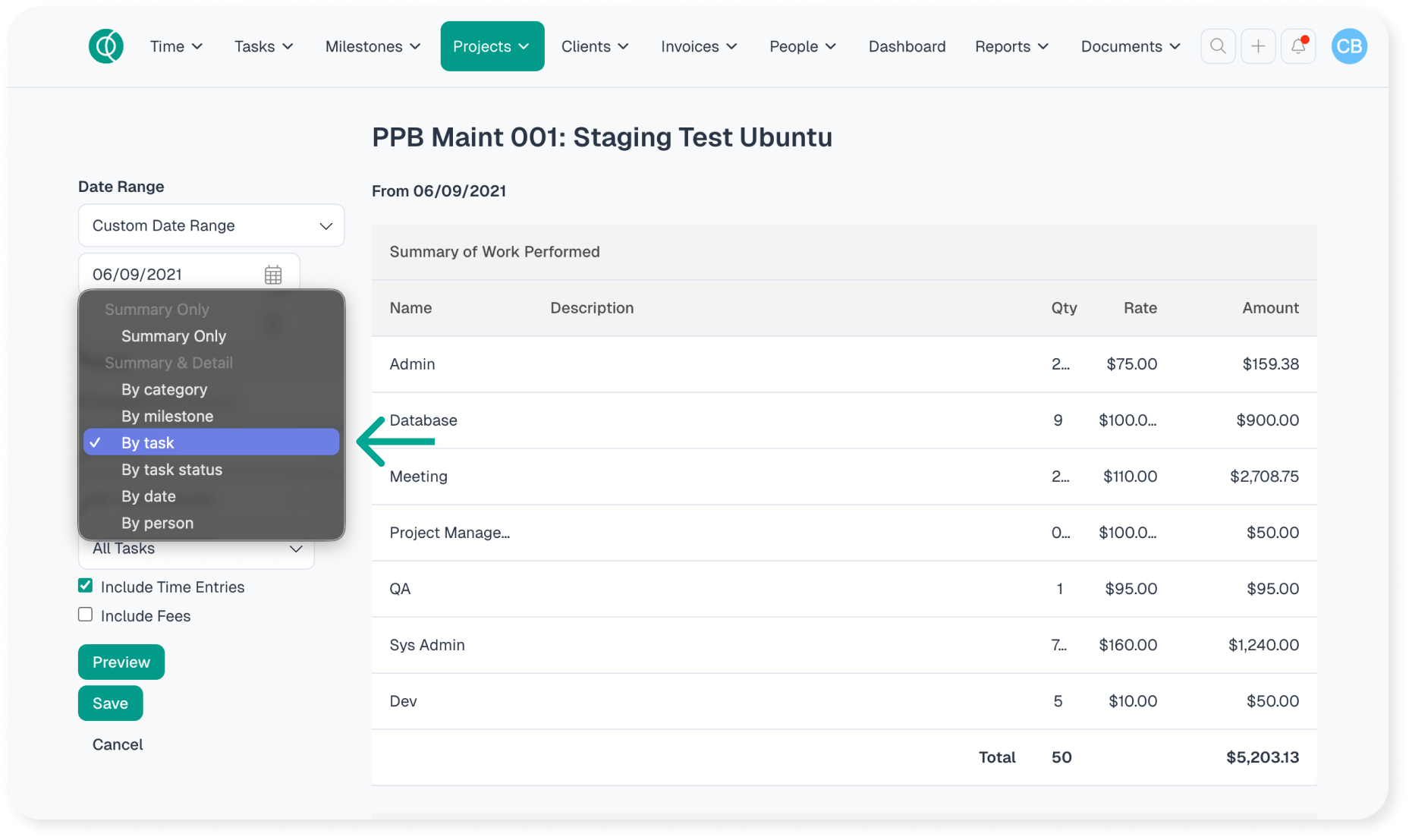Pick the By task status option
1409x840 pixels.
tap(171, 470)
